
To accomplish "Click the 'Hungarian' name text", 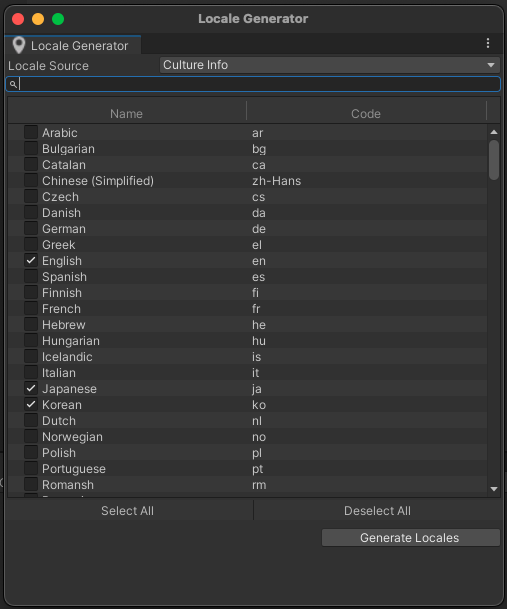I will (71, 341).
